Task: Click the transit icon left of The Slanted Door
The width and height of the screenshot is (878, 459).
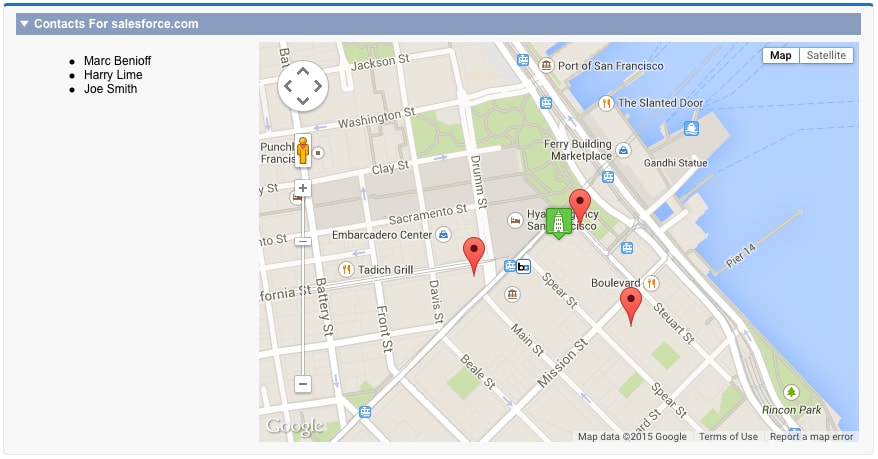Action: pos(546,102)
